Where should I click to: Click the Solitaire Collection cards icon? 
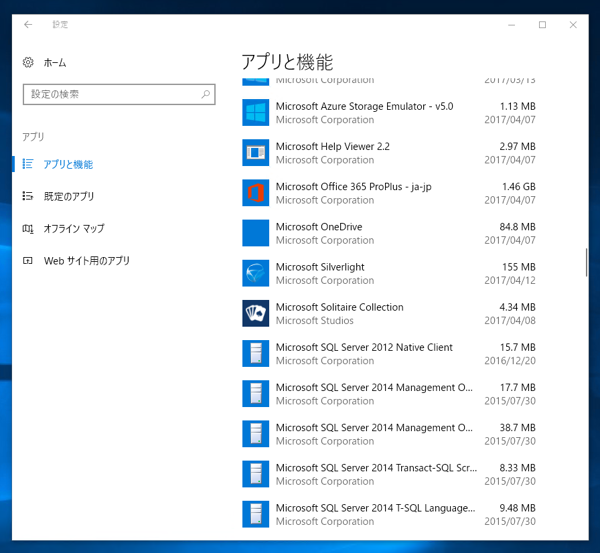[256, 313]
